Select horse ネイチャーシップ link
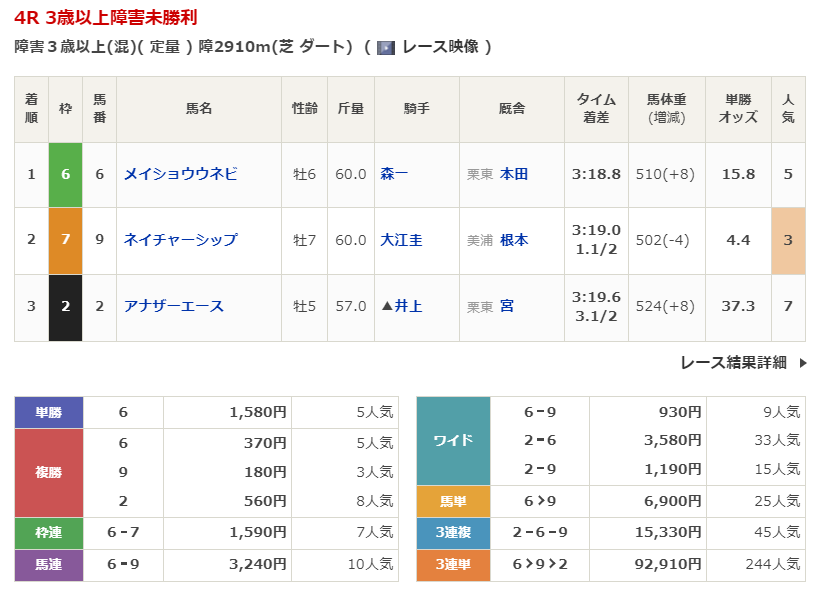822x592 pixels. coord(180,240)
